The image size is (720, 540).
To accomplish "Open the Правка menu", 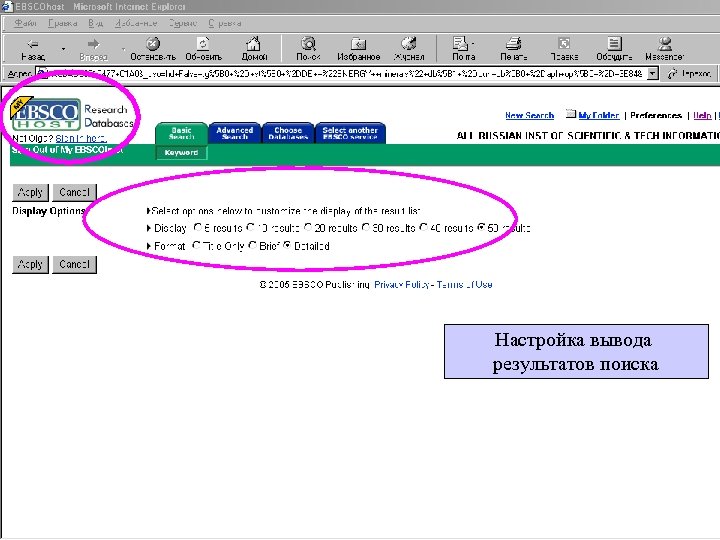I will tap(62, 23).
